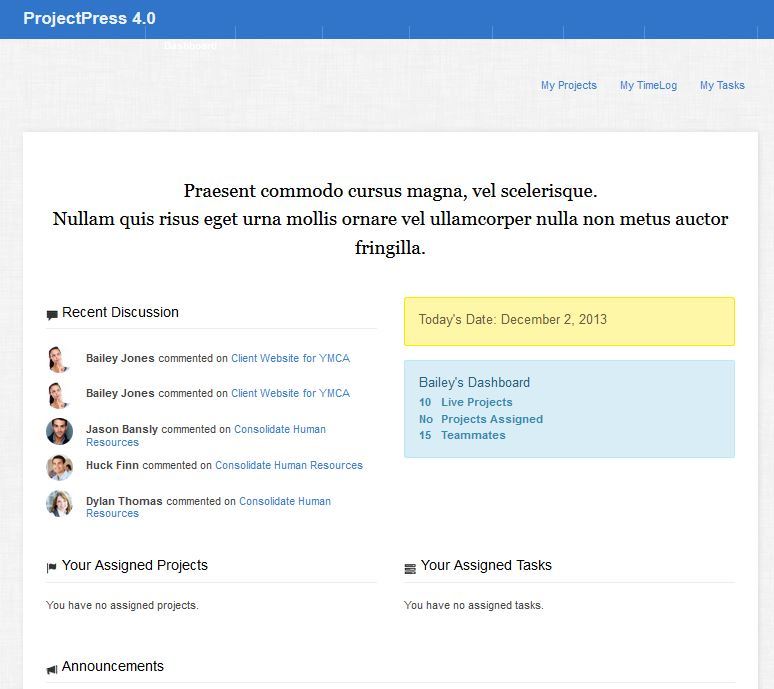Select the 15 Teammates stat
Screen dimensions: 774x689
coord(462,435)
